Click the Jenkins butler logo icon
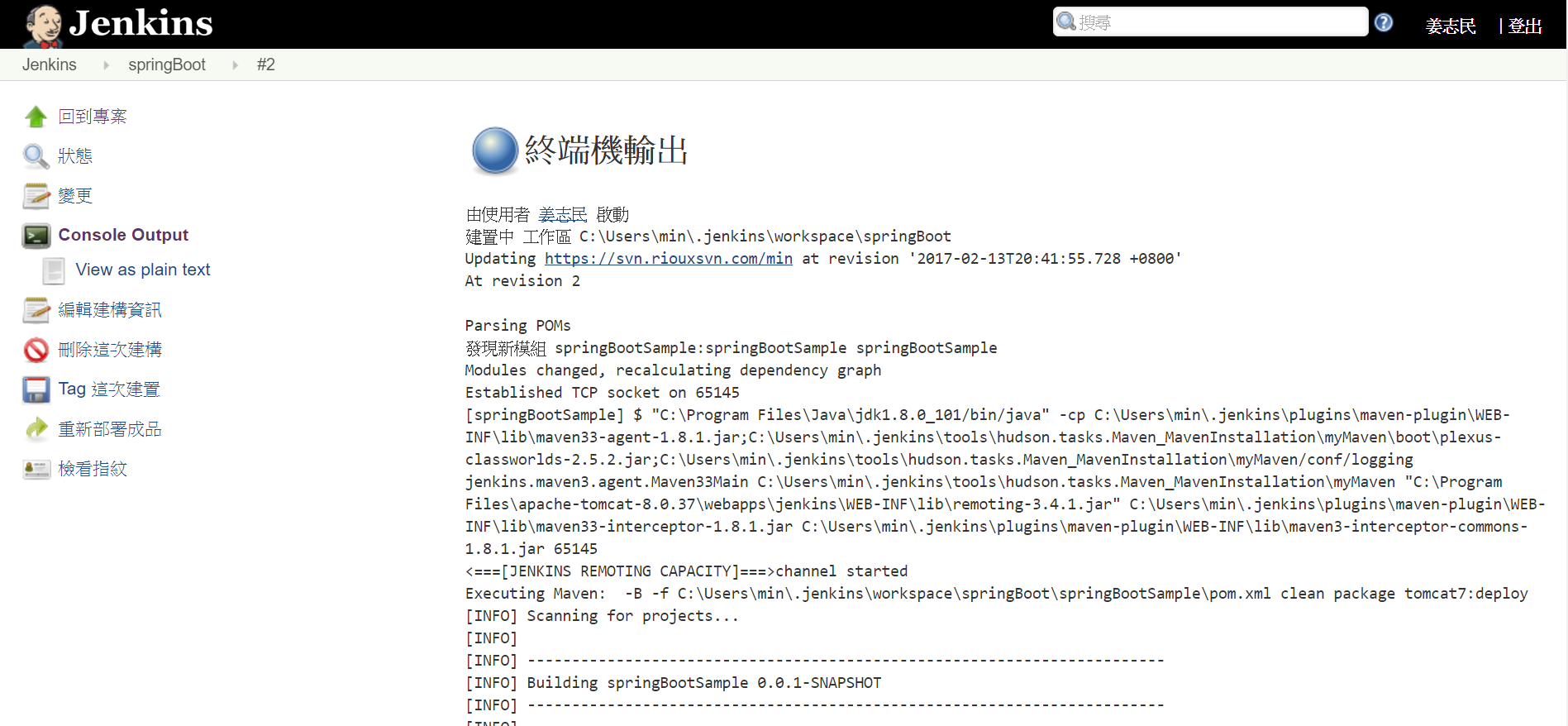This screenshot has width=1568, height=726. click(x=43, y=25)
